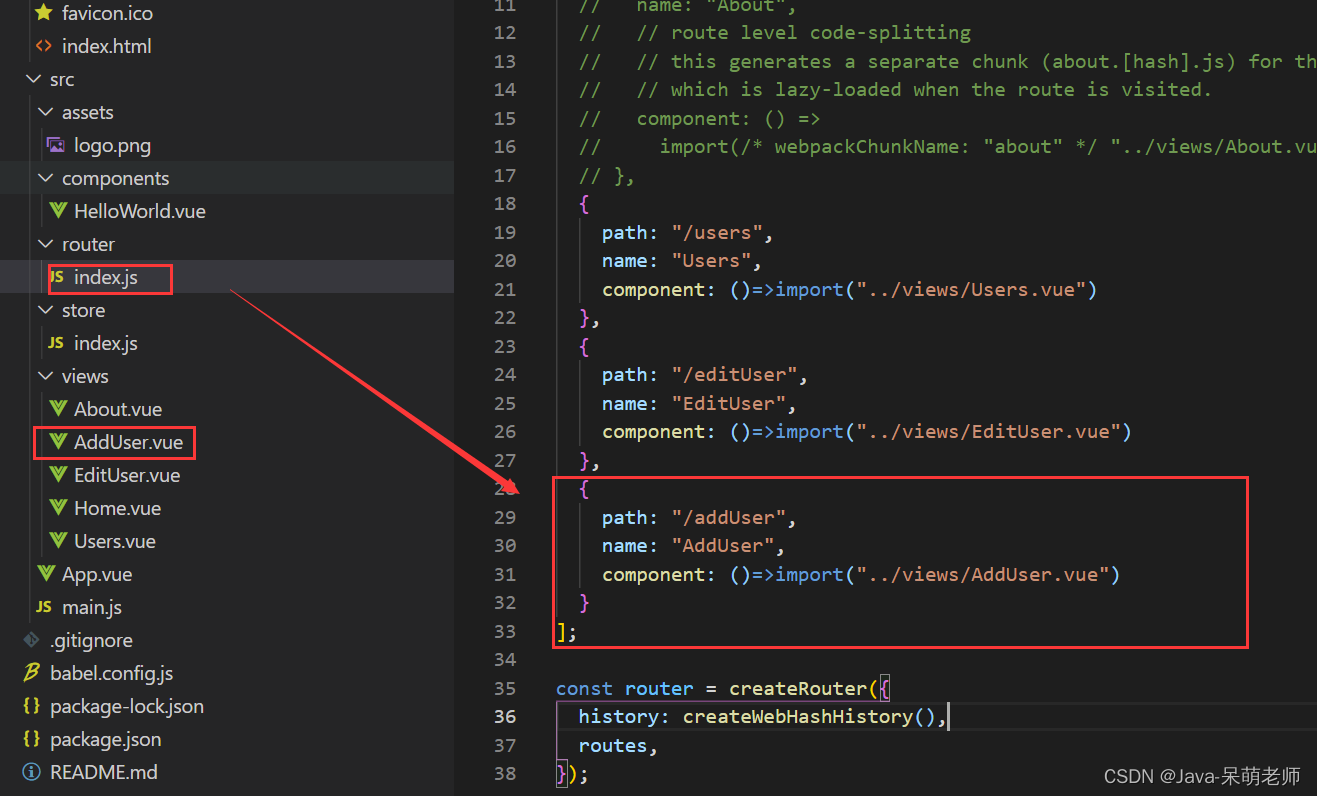1317x796 pixels.
Task: Click the JS icon beside main.js
Action: click(x=44, y=607)
